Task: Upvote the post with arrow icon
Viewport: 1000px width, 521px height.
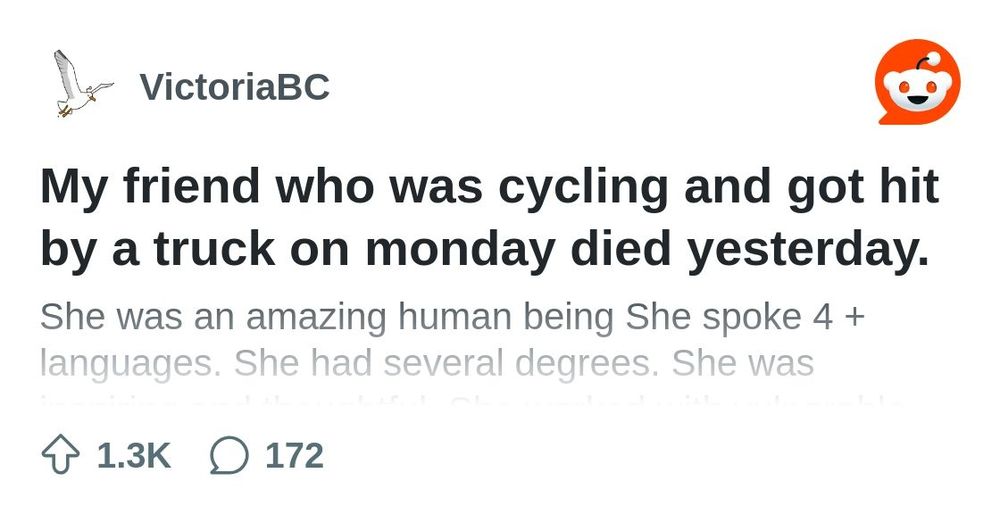Action: point(61,456)
